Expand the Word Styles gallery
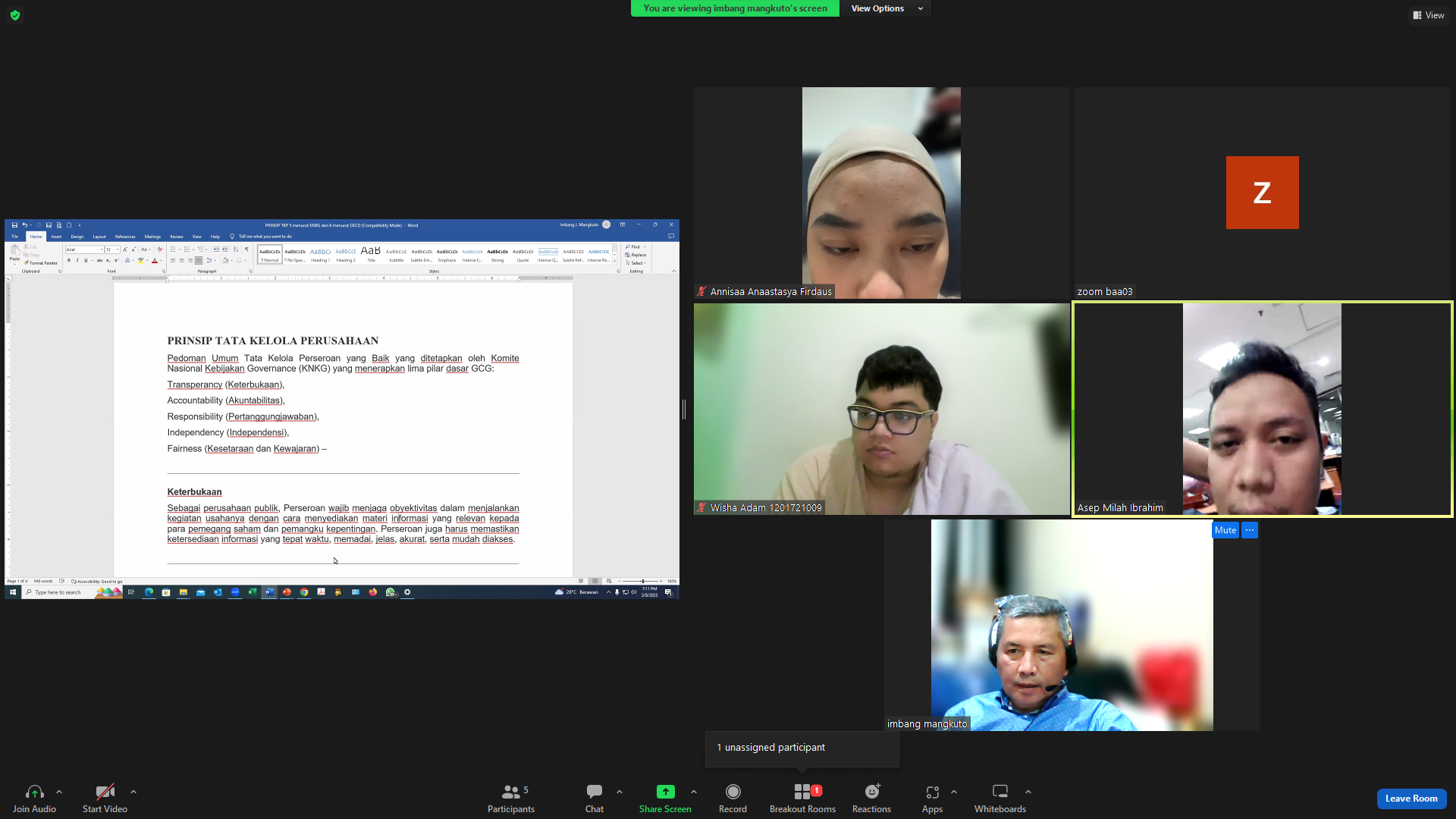 point(615,261)
